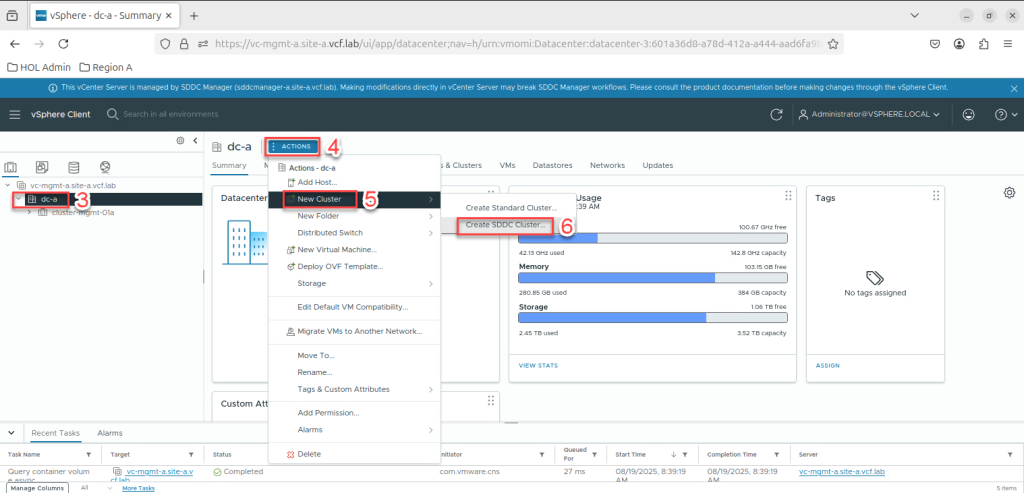Image resolution: width=1024 pixels, height=493 pixels.
Task: Collapse vc-mgmt-a.site-a.vcf.lab tree node
Action: 7,186
